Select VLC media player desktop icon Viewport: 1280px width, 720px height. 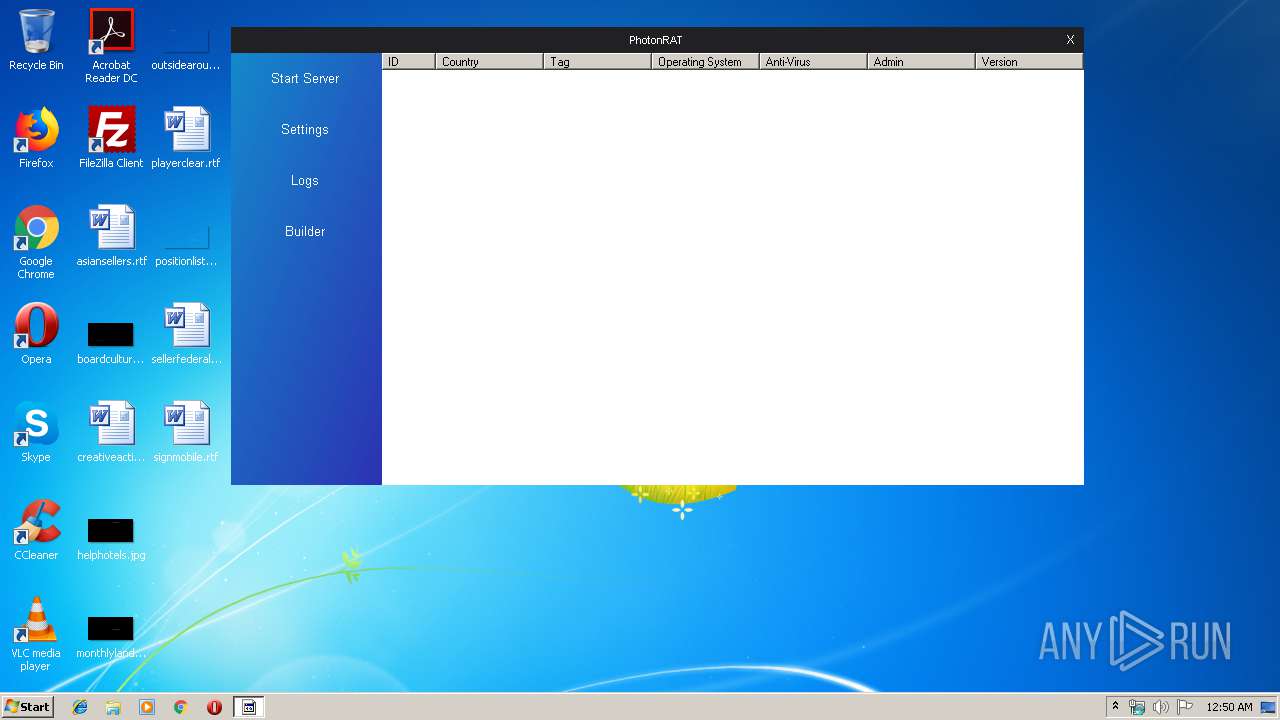click(x=36, y=634)
